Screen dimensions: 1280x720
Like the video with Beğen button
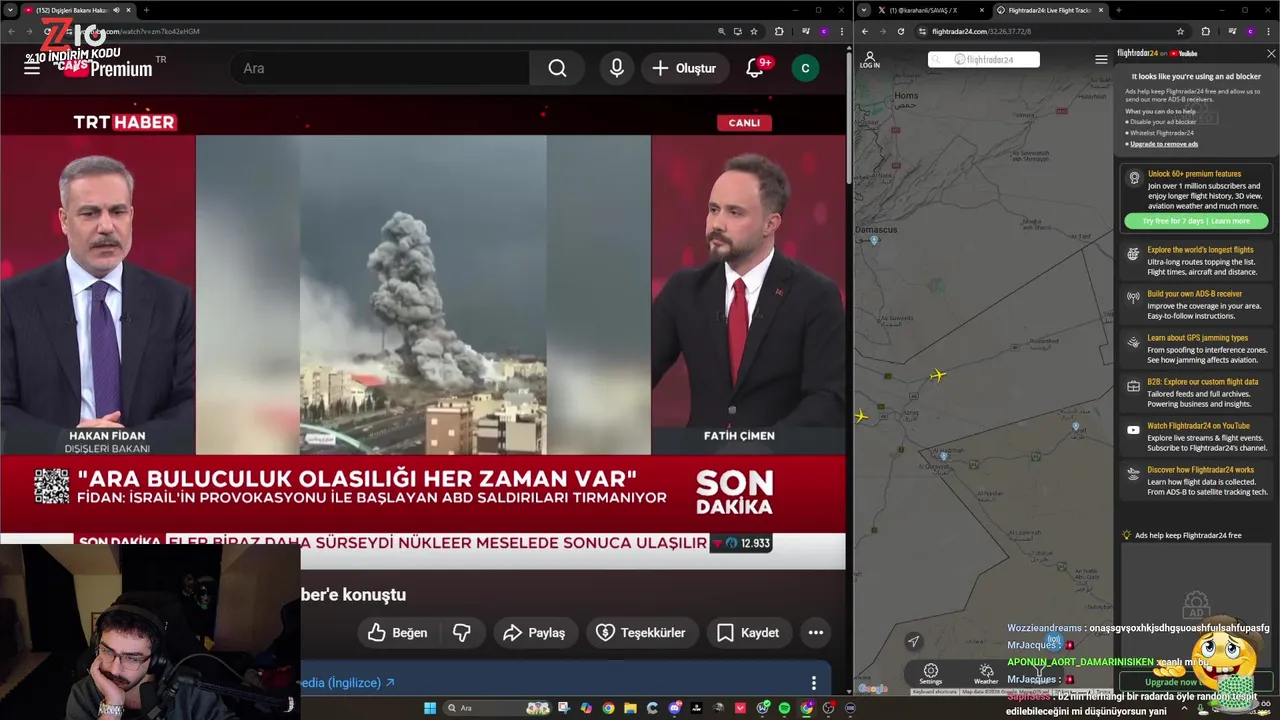click(x=398, y=633)
